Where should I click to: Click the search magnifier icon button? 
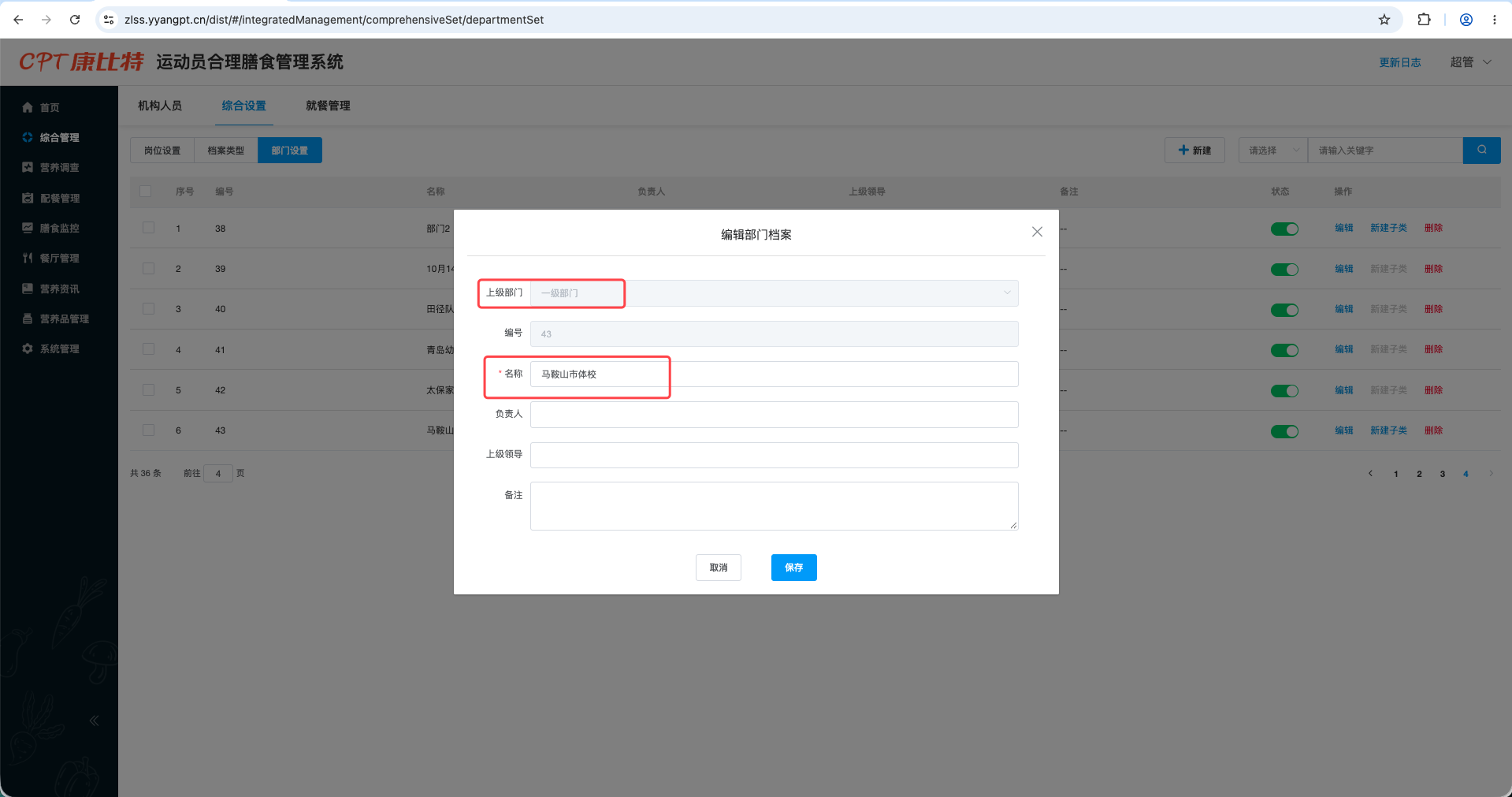tap(1481, 150)
